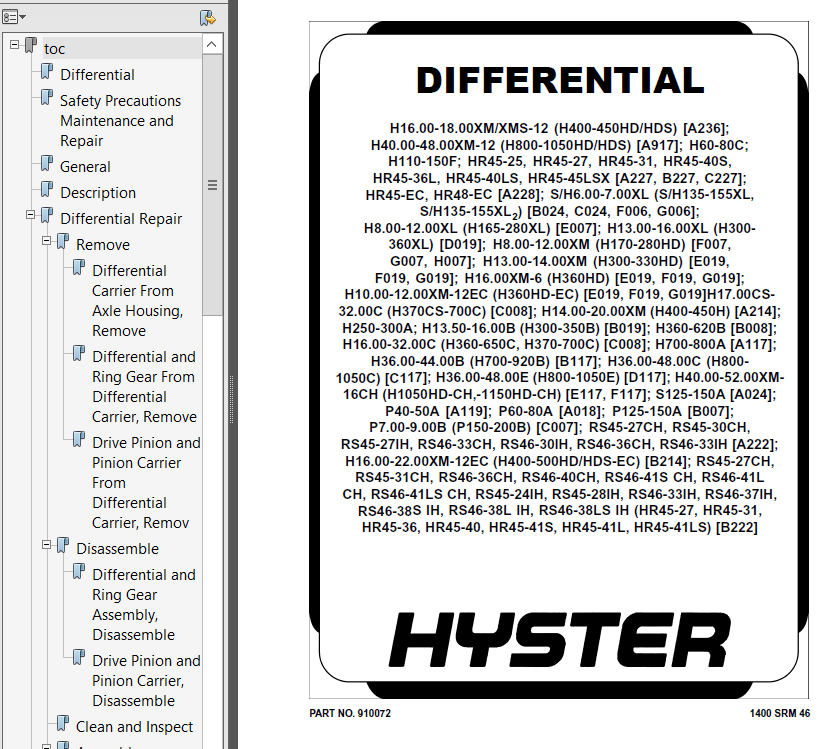The image size is (840, 749).
Task: Select the Differential Repair bookmark
Action: [121, 219]
